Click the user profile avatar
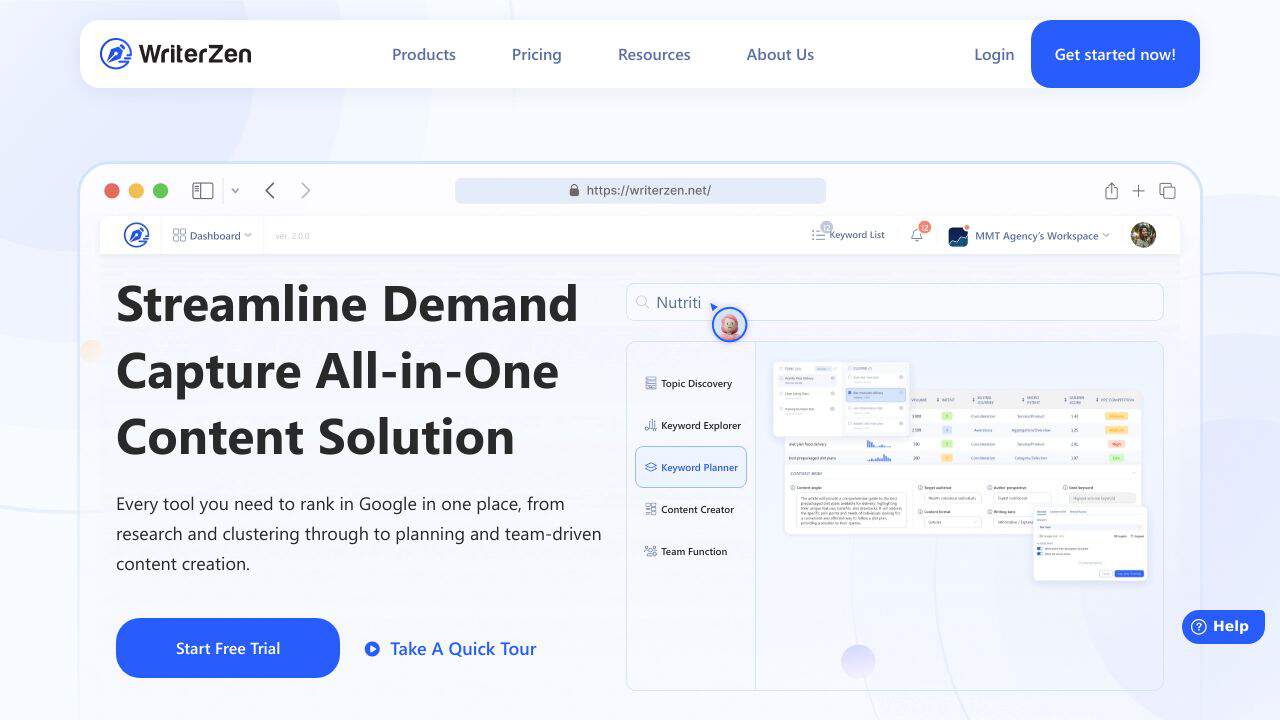Screen dimensions: 1280x720 (1143, 235)
